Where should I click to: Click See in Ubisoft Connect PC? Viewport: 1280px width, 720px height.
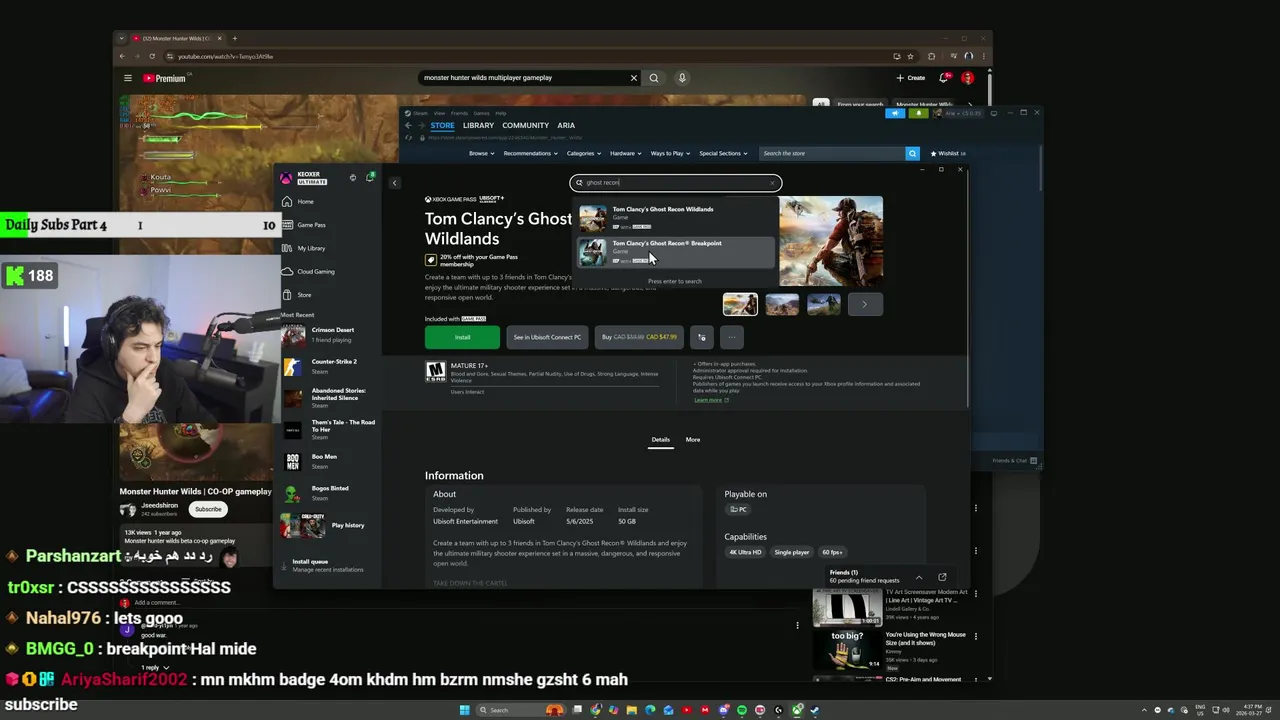[547, 337]
